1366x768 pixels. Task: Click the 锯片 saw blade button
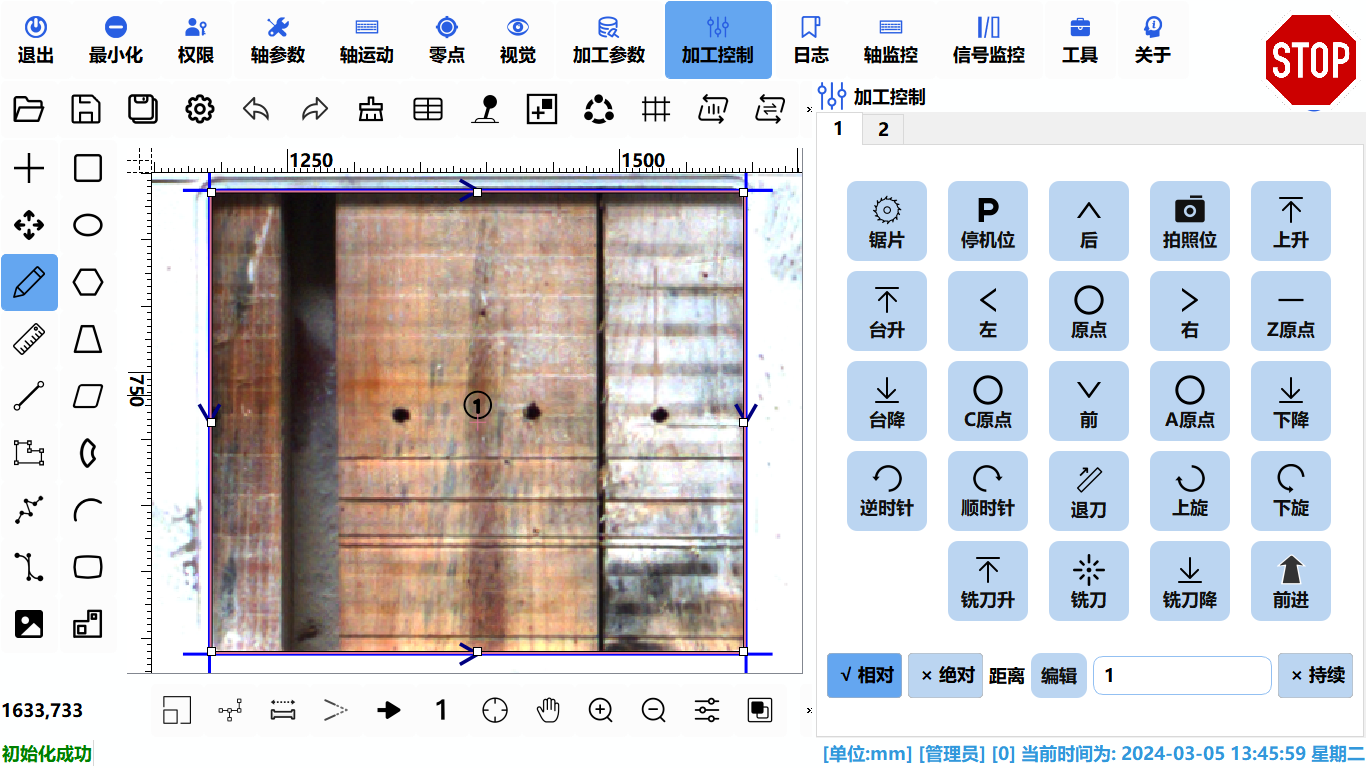[x=887, y=221]
